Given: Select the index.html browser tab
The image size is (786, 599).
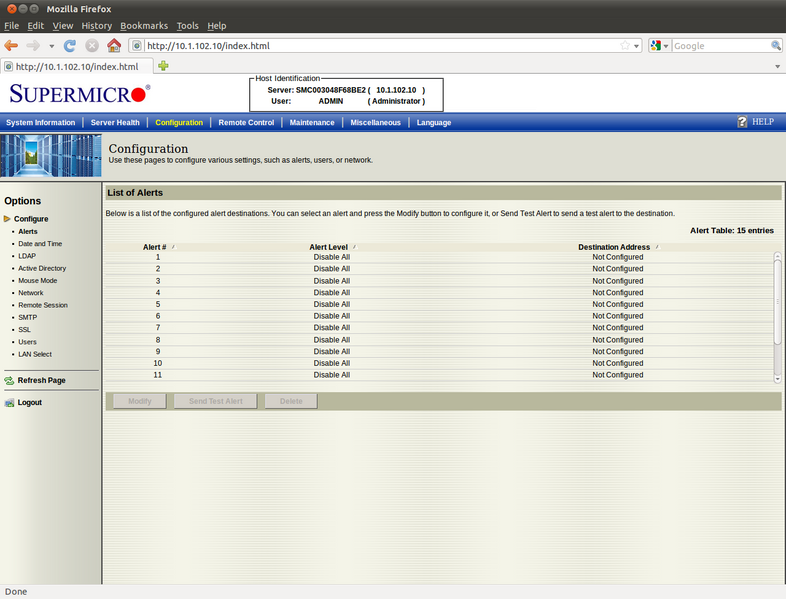Looking at the screenshot, I should [77, 66].
